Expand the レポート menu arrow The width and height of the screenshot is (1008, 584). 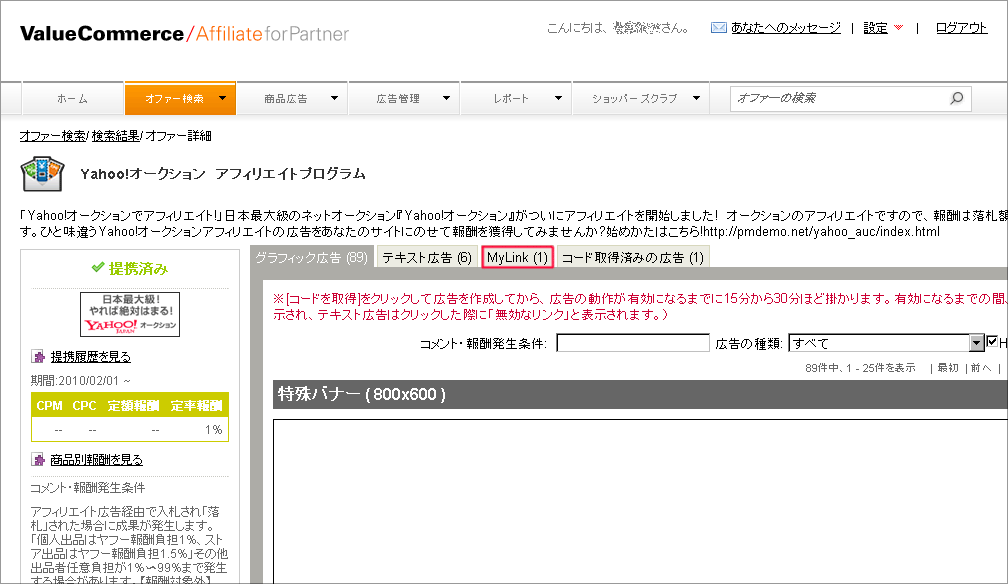pyautogui.click(x=558, y=98)
